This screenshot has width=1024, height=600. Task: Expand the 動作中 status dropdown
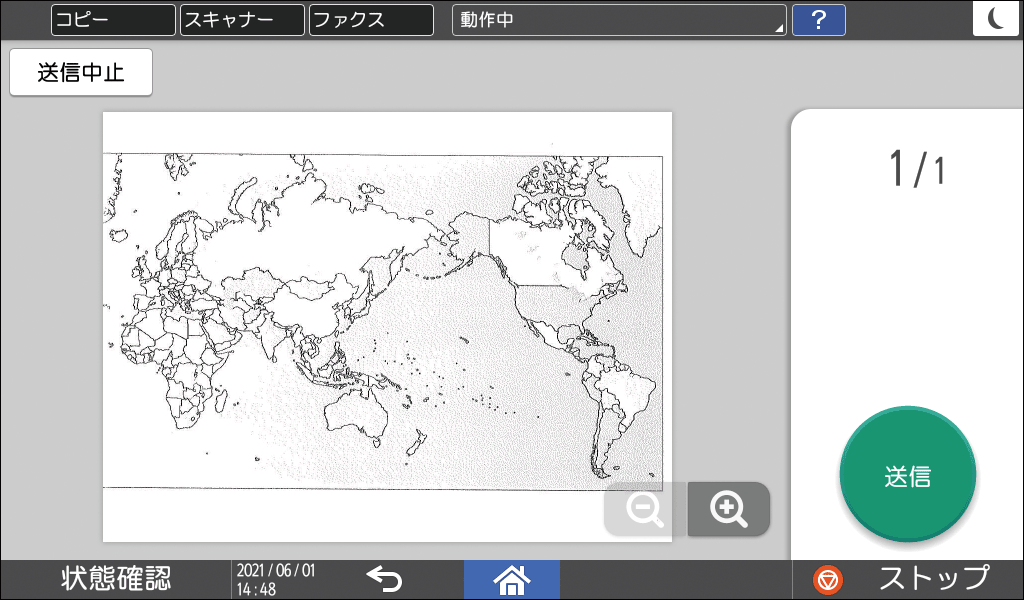[x=618, y=20]
